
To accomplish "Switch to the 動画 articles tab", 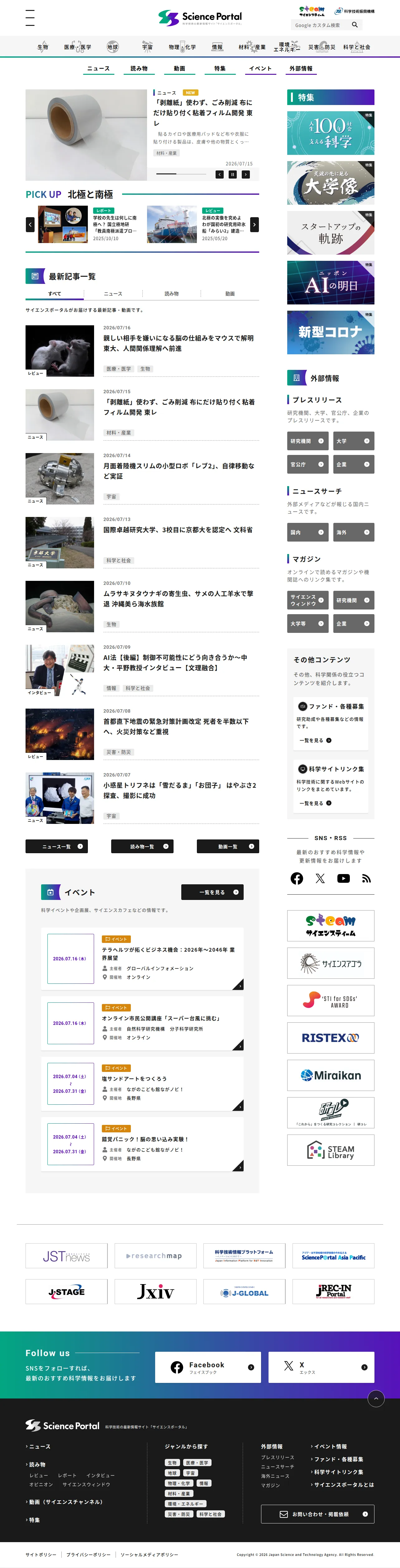I will pos(230,294).
